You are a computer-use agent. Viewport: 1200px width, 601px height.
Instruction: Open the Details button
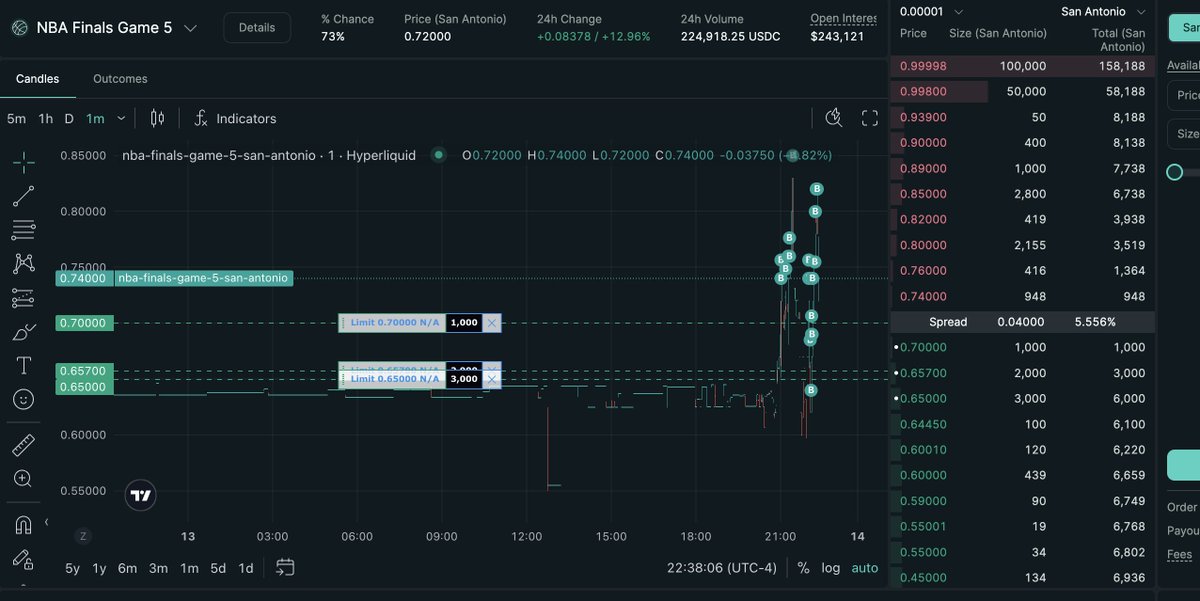click(x=257, y=28)
